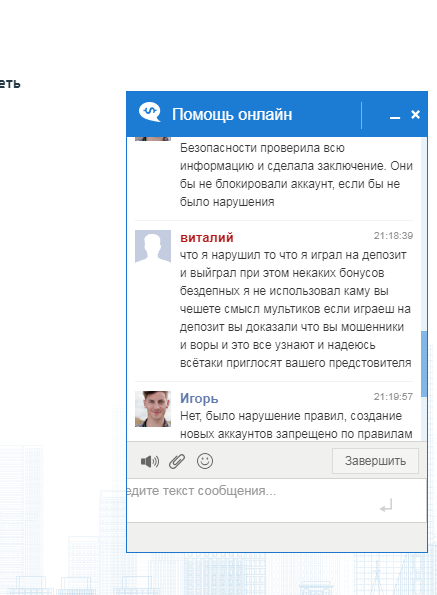Send message with enter arrow icon
The height and width of the screenshot is (595, 437).
click(x=386, y=505)
